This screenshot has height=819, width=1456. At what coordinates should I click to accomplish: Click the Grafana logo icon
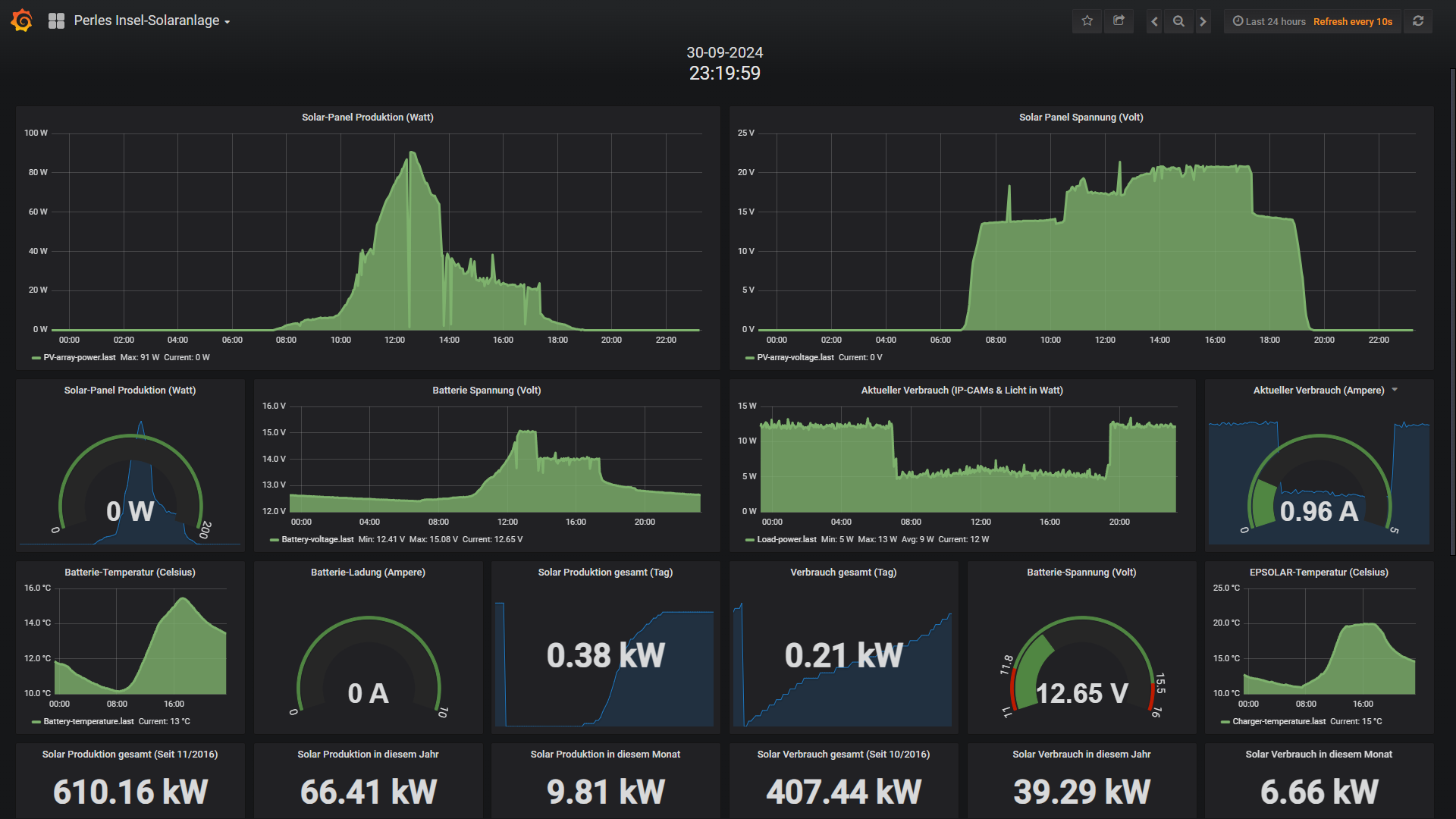(x=22, y=20)
